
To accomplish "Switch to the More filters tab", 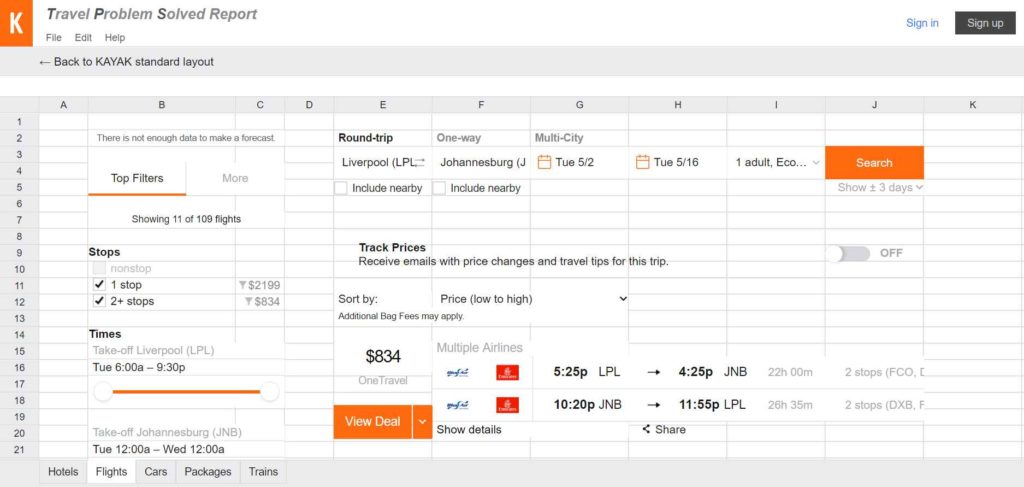I will 235,178.
